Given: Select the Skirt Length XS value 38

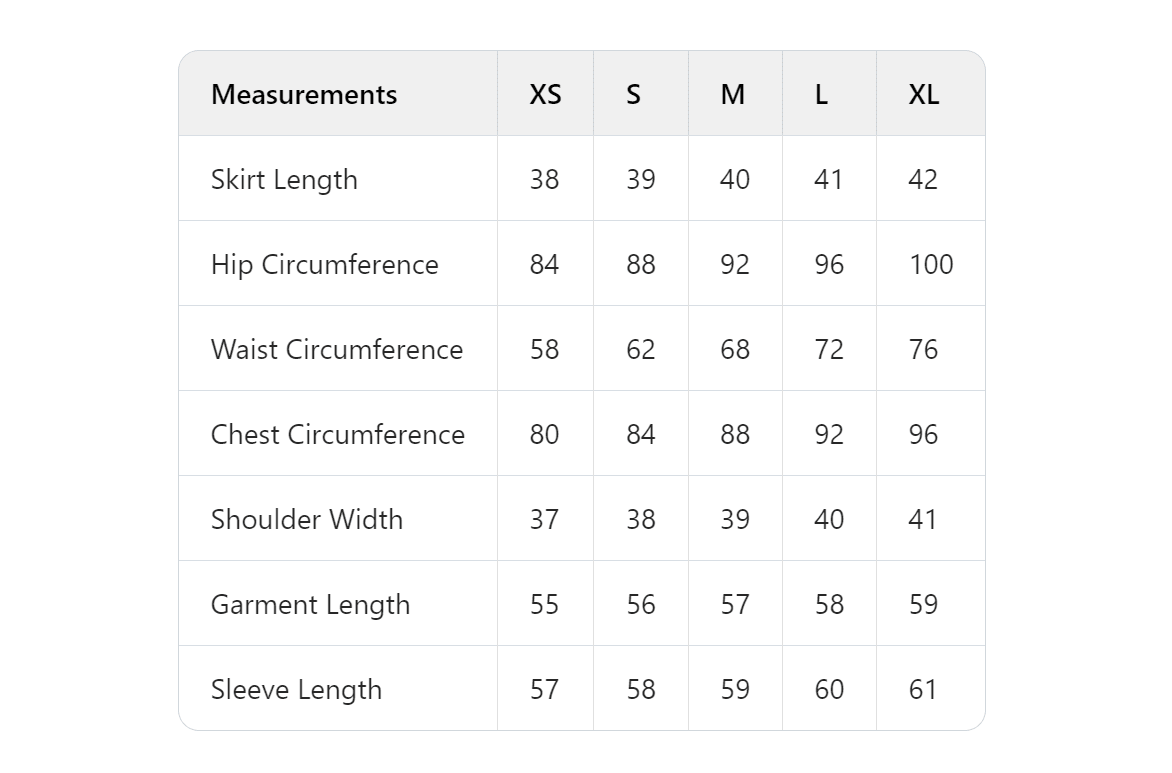Looking at the screenshot, I should click(x=544, y=179).
